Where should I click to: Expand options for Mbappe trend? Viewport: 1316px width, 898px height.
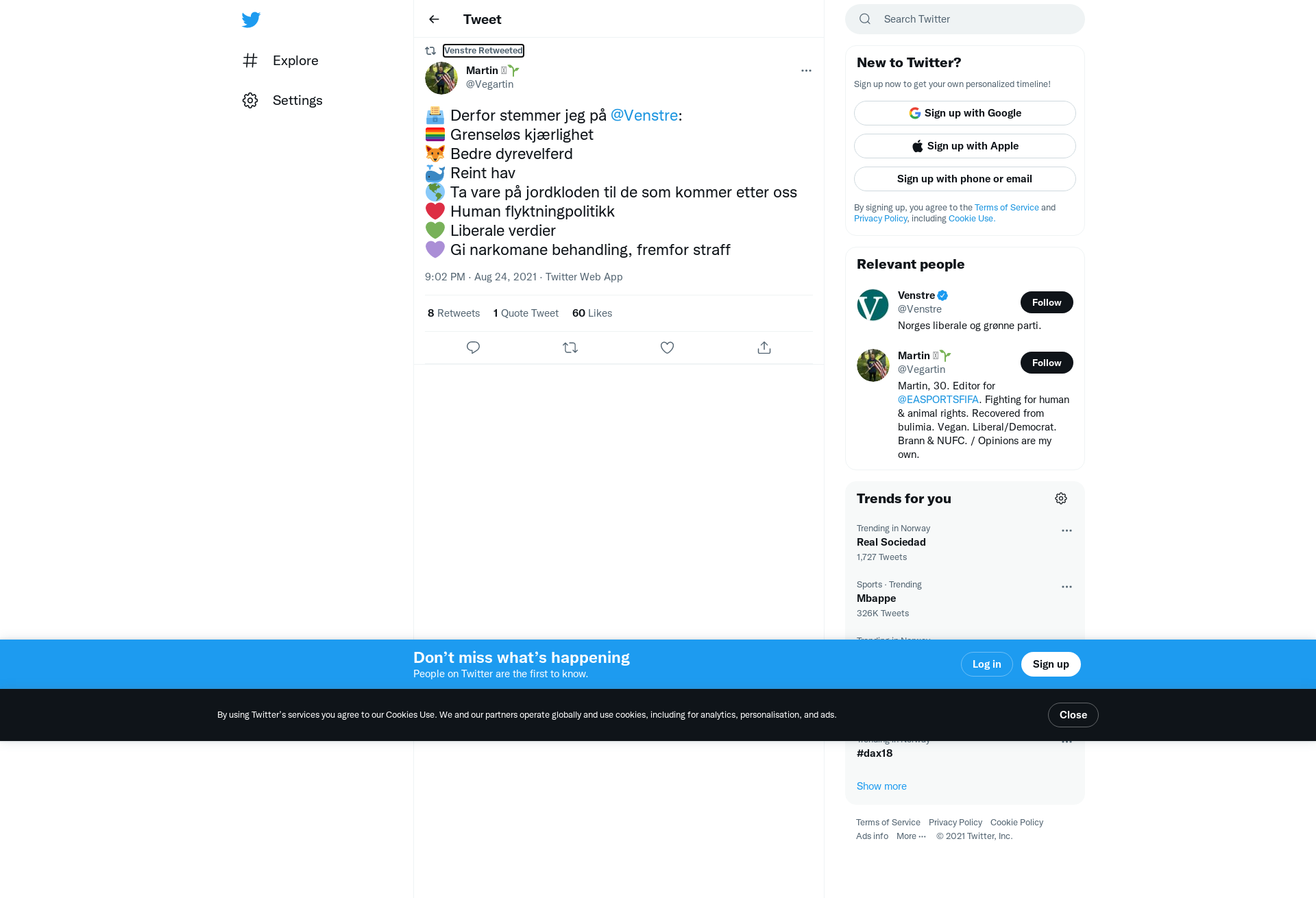pos(1067,587)
